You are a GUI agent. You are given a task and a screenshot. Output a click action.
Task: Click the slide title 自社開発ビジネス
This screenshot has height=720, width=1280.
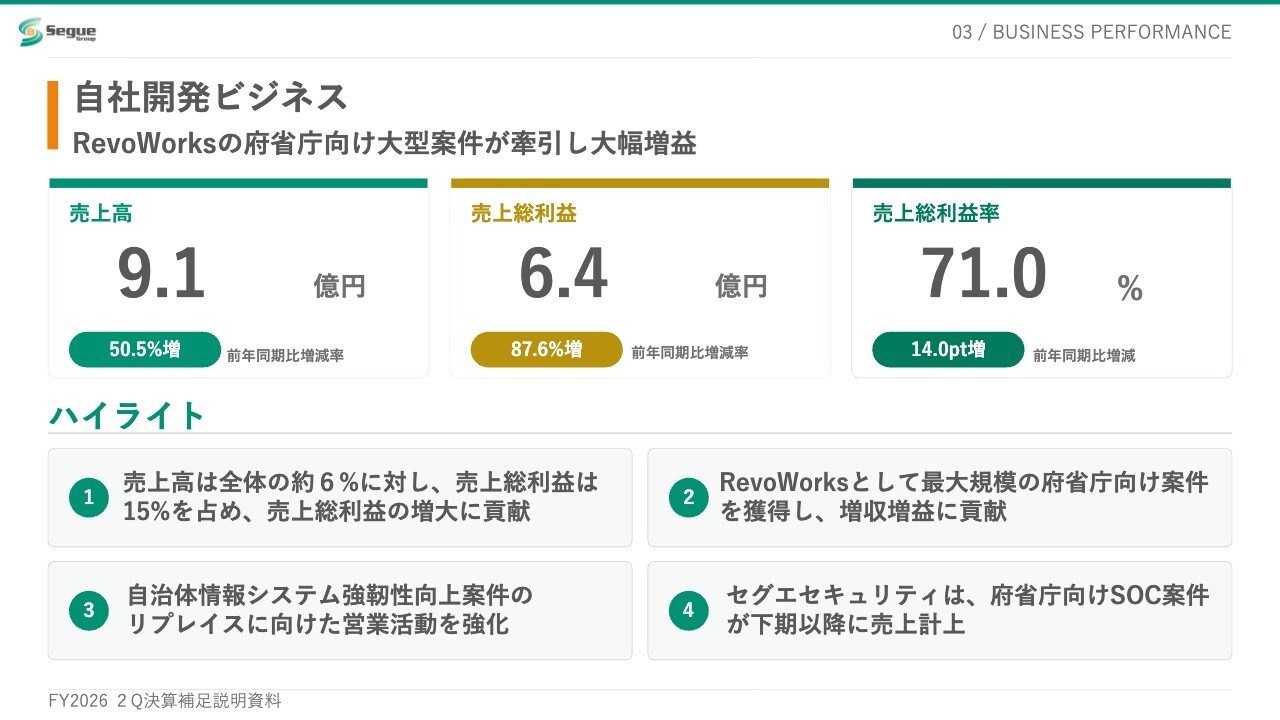[211, 97]
